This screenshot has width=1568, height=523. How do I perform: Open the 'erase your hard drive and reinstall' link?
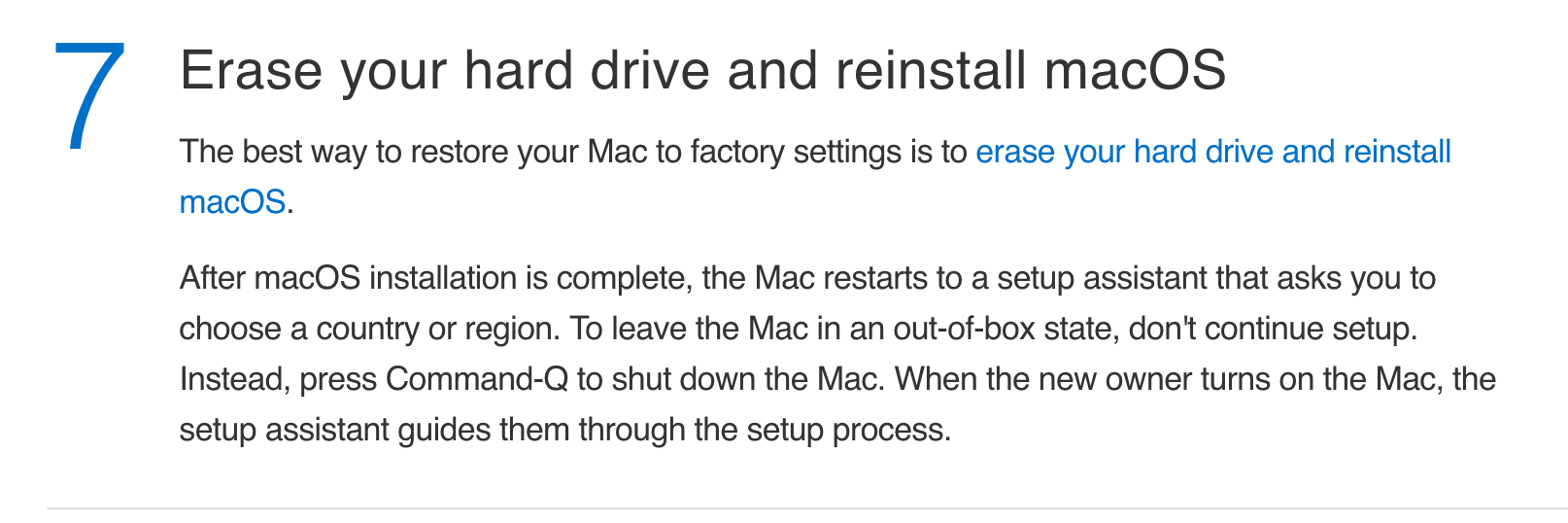[1212, 153]
